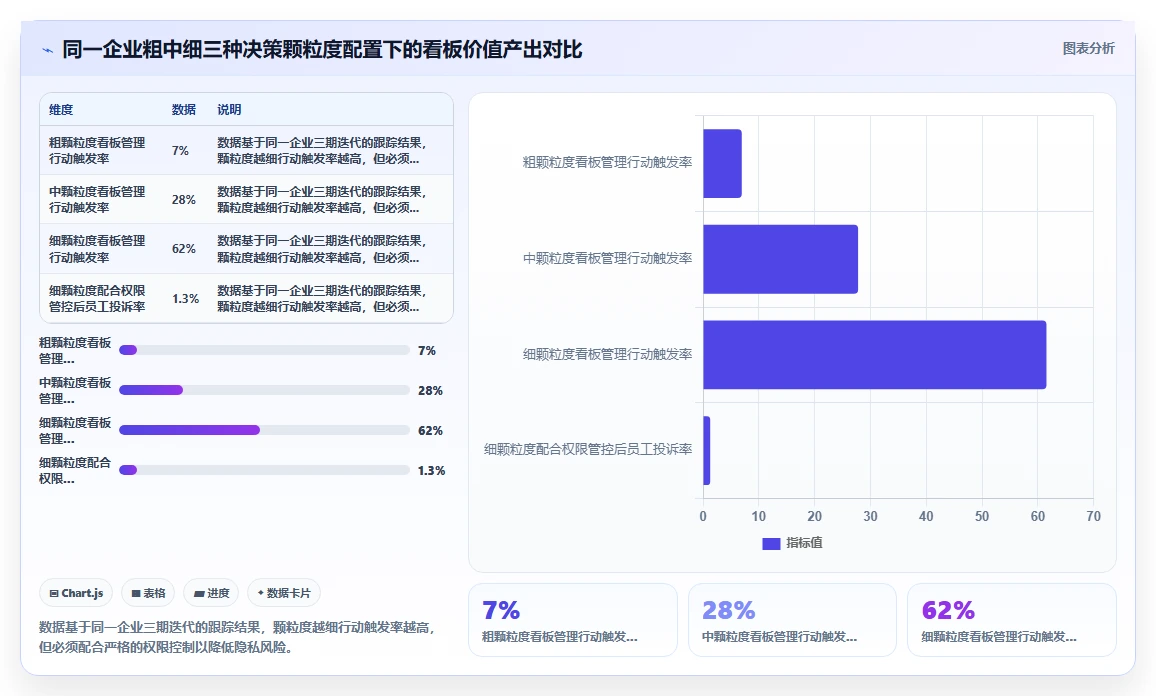Select the 数据卡片 tag chip

[x=284, y=593]
